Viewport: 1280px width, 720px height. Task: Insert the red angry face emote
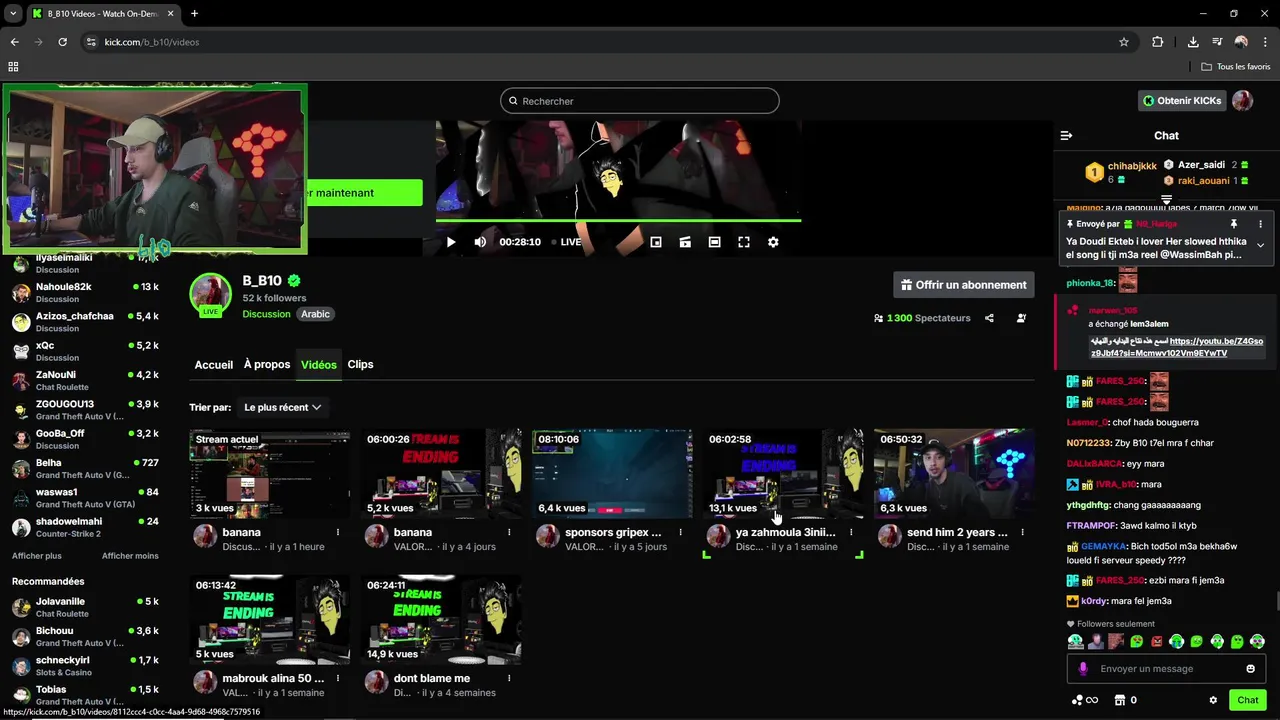tap(1156, 641)
